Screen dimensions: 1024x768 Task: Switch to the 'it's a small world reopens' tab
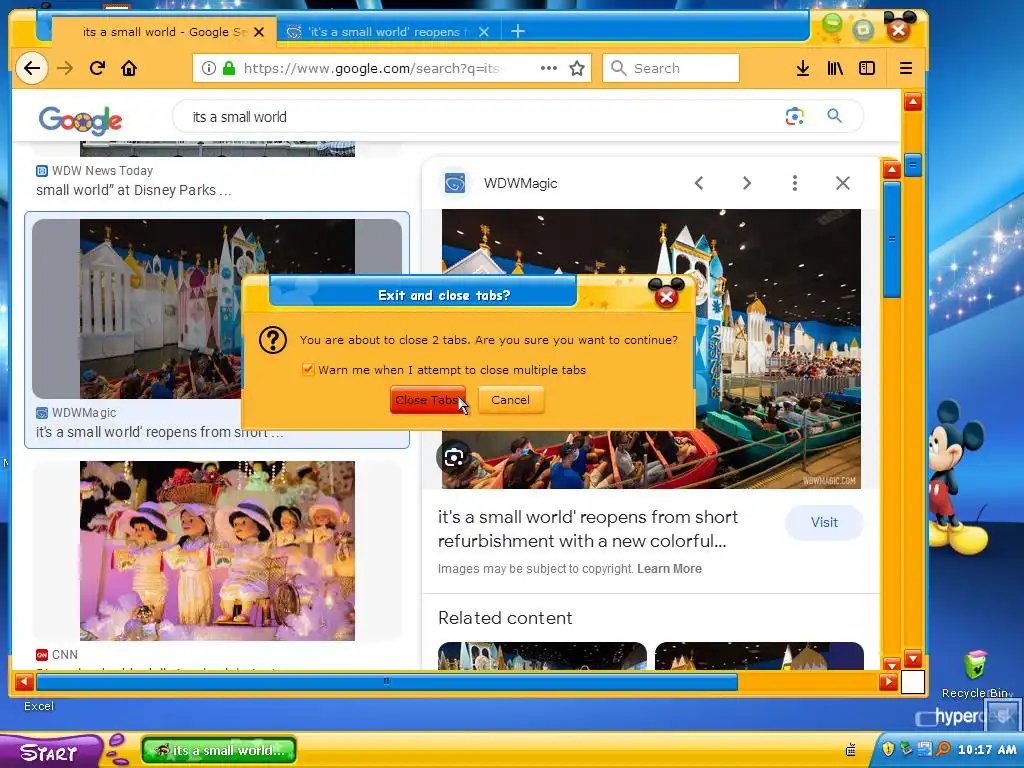389,31
